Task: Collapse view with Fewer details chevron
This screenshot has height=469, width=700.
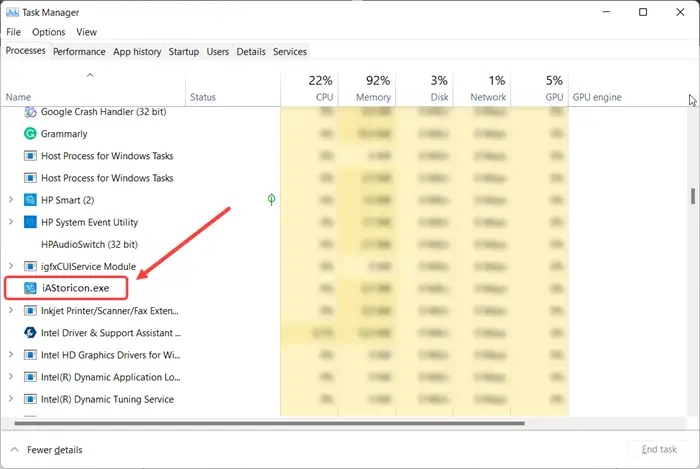Action: pyautogui.click(x=14, y=449)
